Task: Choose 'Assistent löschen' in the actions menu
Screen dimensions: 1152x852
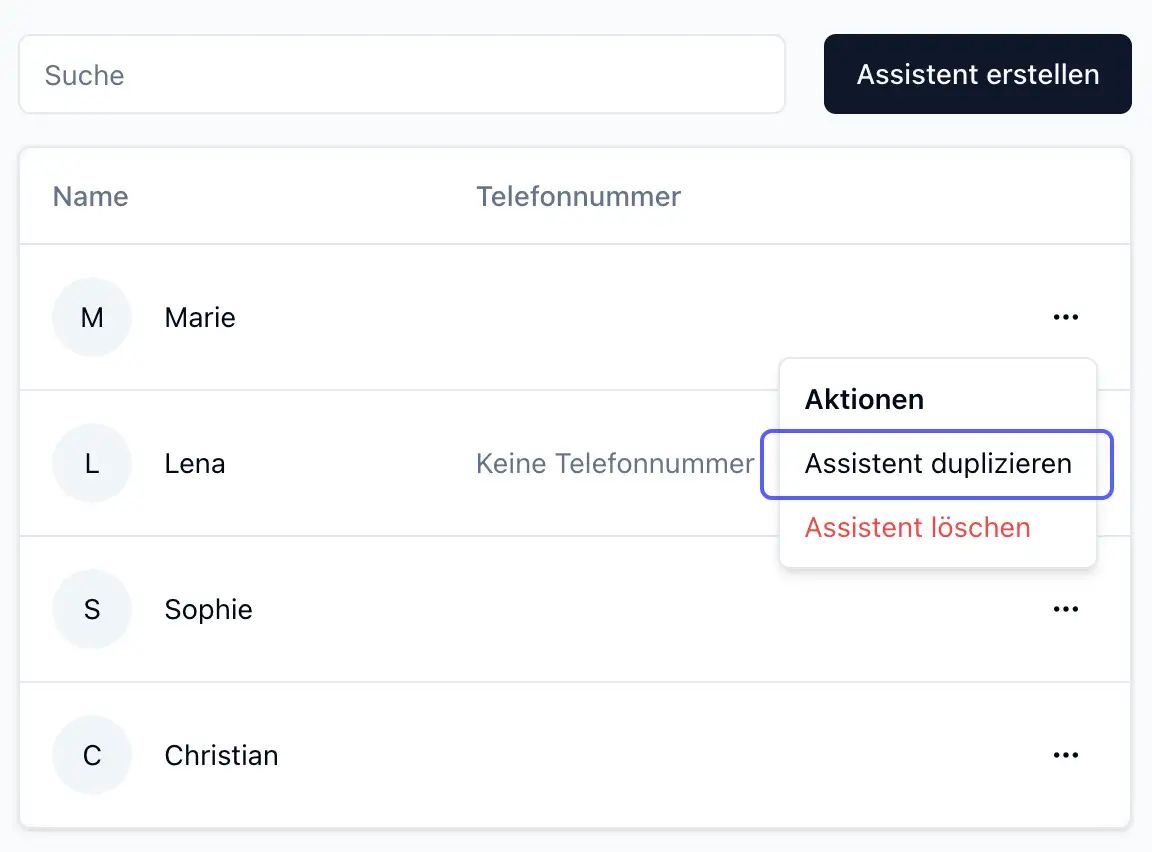Action: pyautogui.click(x=917, y=527)
